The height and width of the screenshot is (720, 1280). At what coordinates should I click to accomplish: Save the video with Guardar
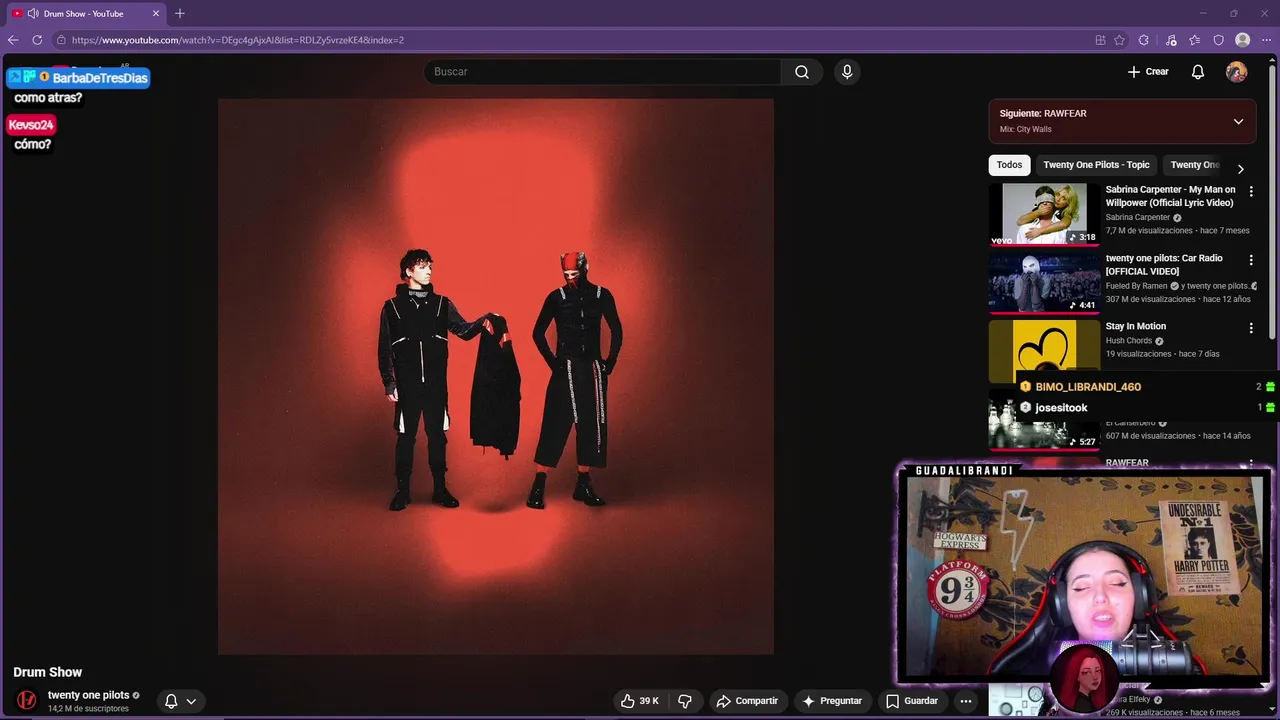(912, 701)
